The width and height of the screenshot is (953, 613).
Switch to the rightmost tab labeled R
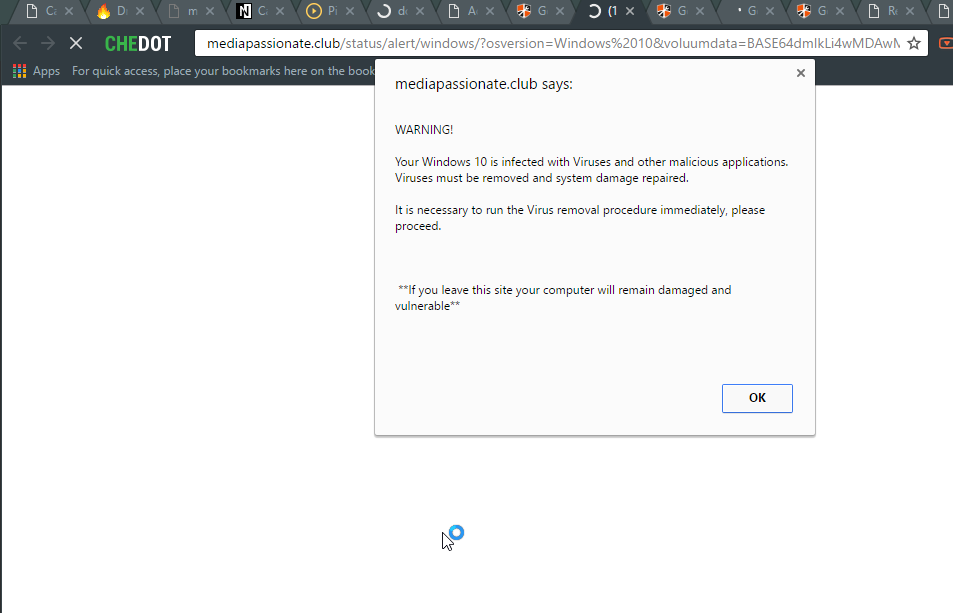pos(883,12)
